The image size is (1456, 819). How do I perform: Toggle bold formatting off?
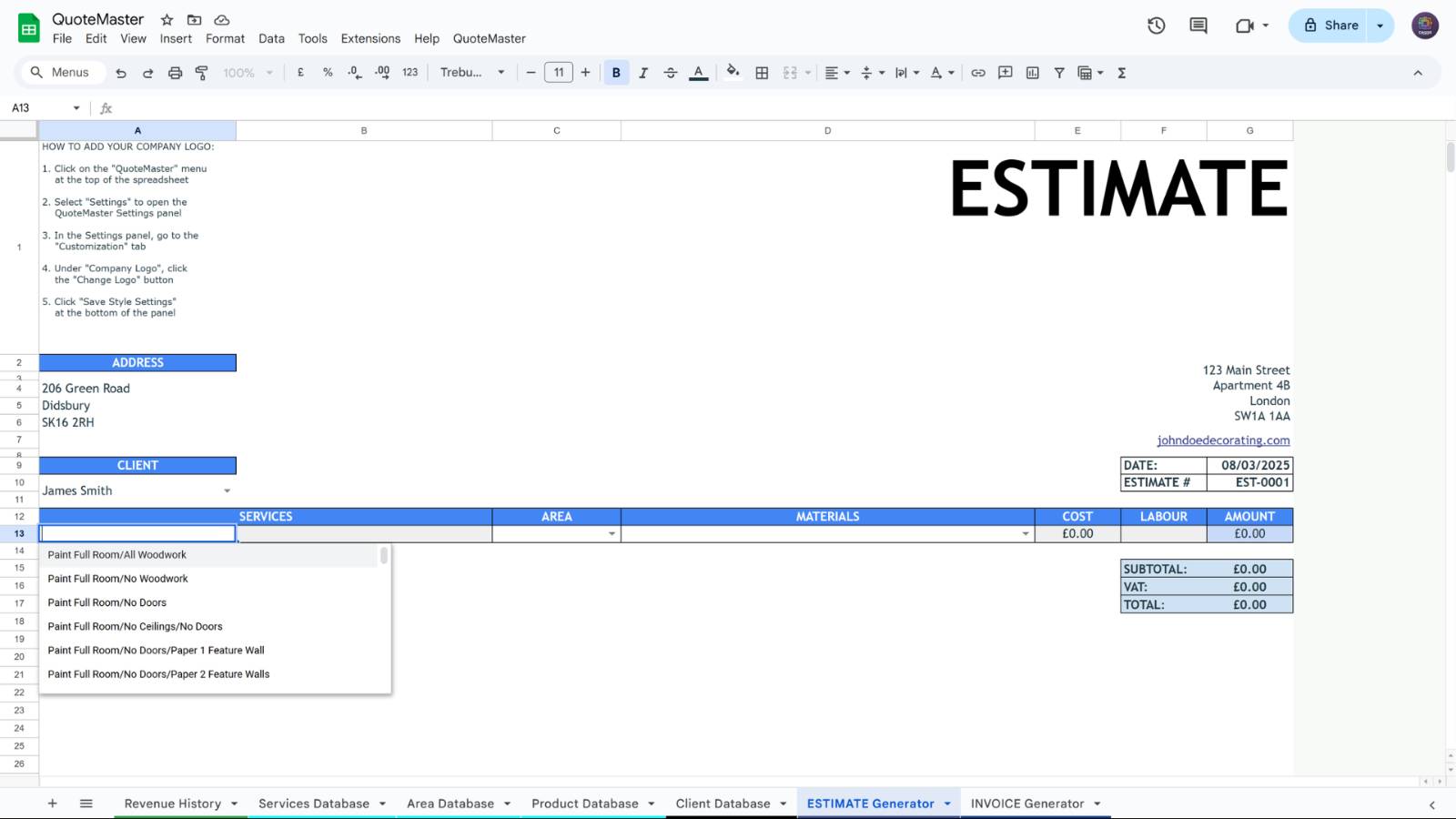[617, 72]
